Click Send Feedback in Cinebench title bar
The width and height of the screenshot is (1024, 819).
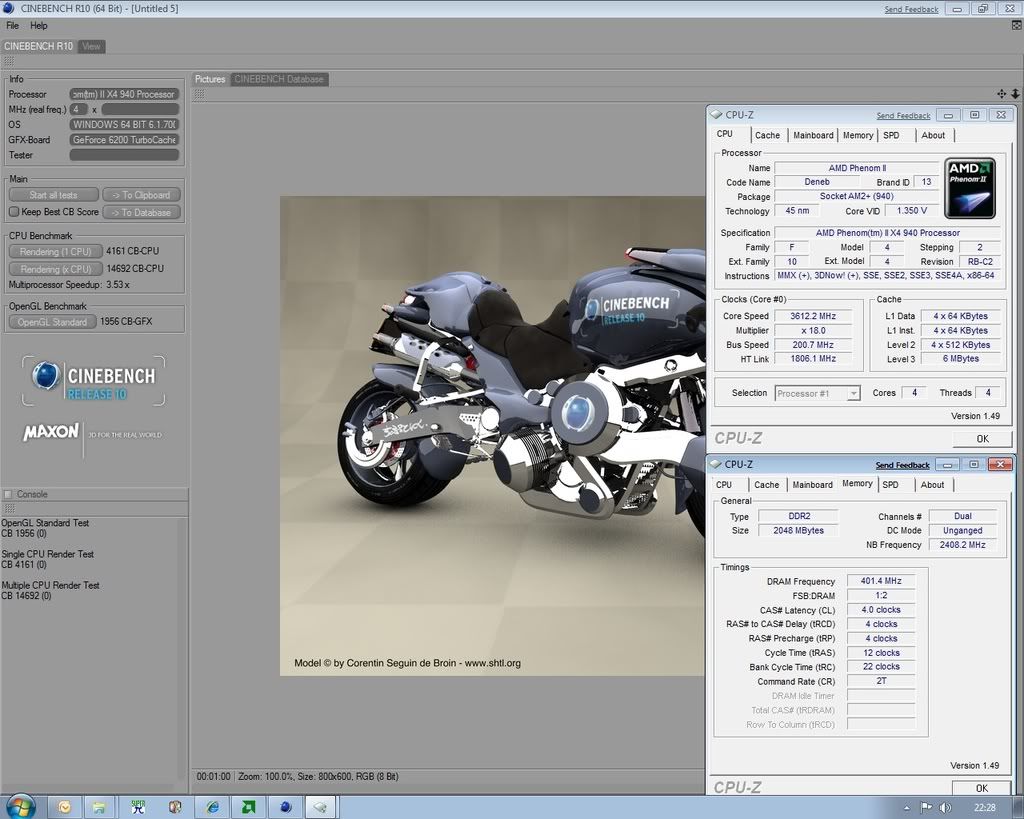click(x=911, y=9)
